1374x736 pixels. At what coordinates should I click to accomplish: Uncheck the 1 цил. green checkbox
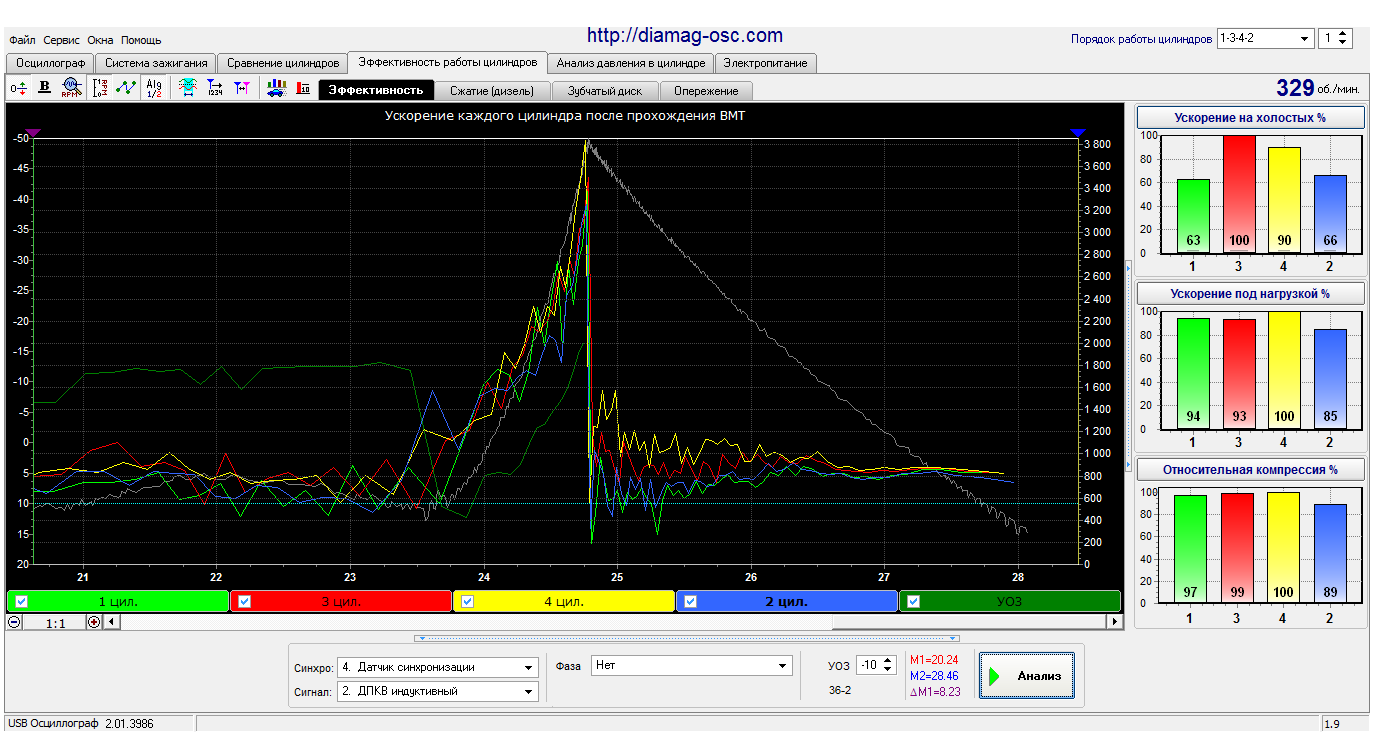pos(22,601)
